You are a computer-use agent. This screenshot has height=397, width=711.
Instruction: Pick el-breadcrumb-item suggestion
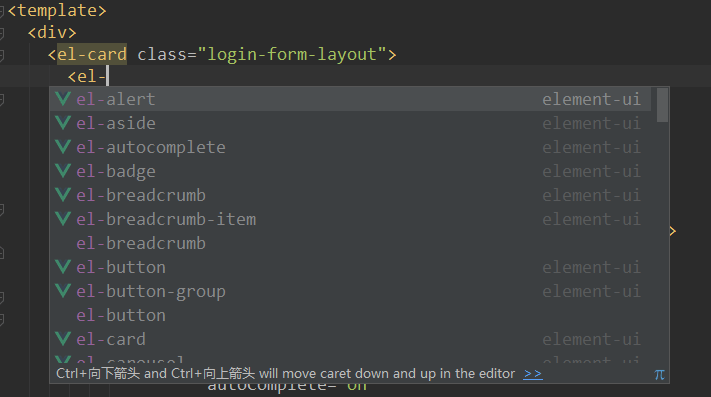pos(351,219)
